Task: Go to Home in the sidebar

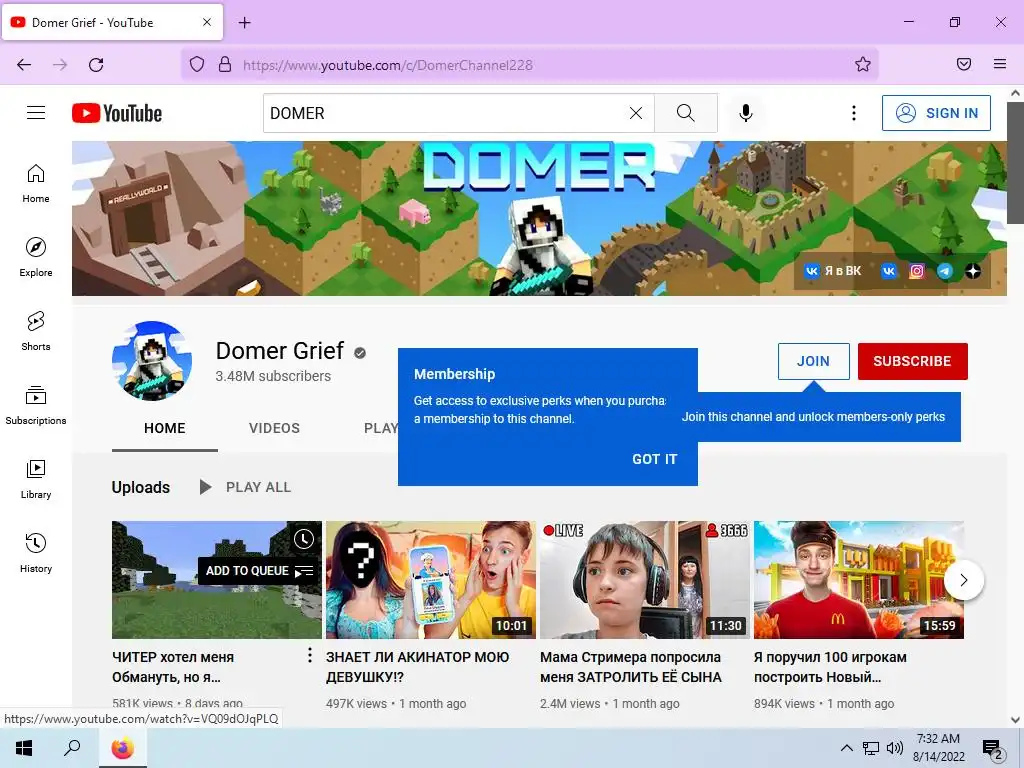Action: pyautogui.click(x=36, y=184)
